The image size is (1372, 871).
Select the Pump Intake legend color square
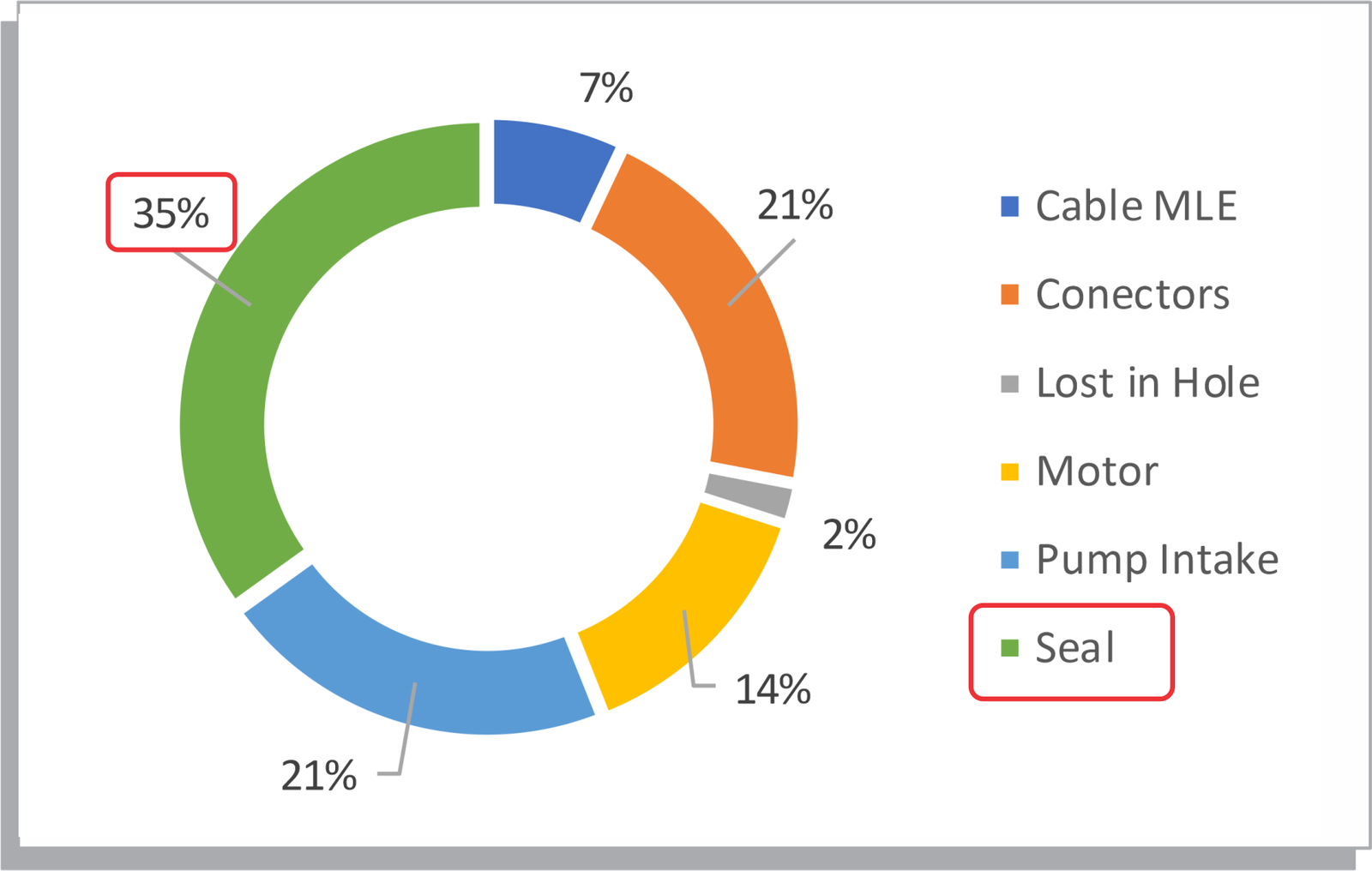click(x=1010, y=561)
